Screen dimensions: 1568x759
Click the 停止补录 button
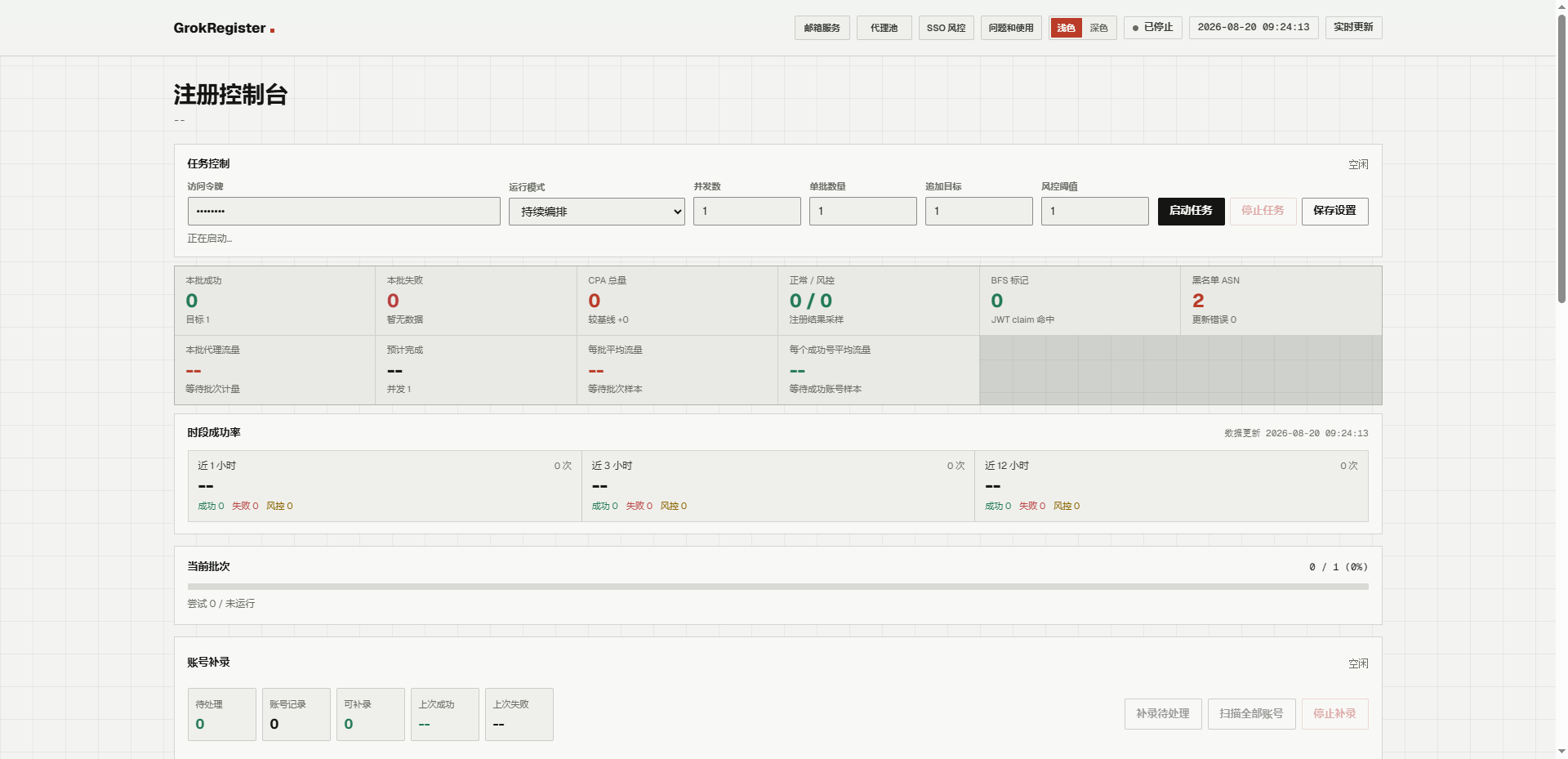(1334, 714)
